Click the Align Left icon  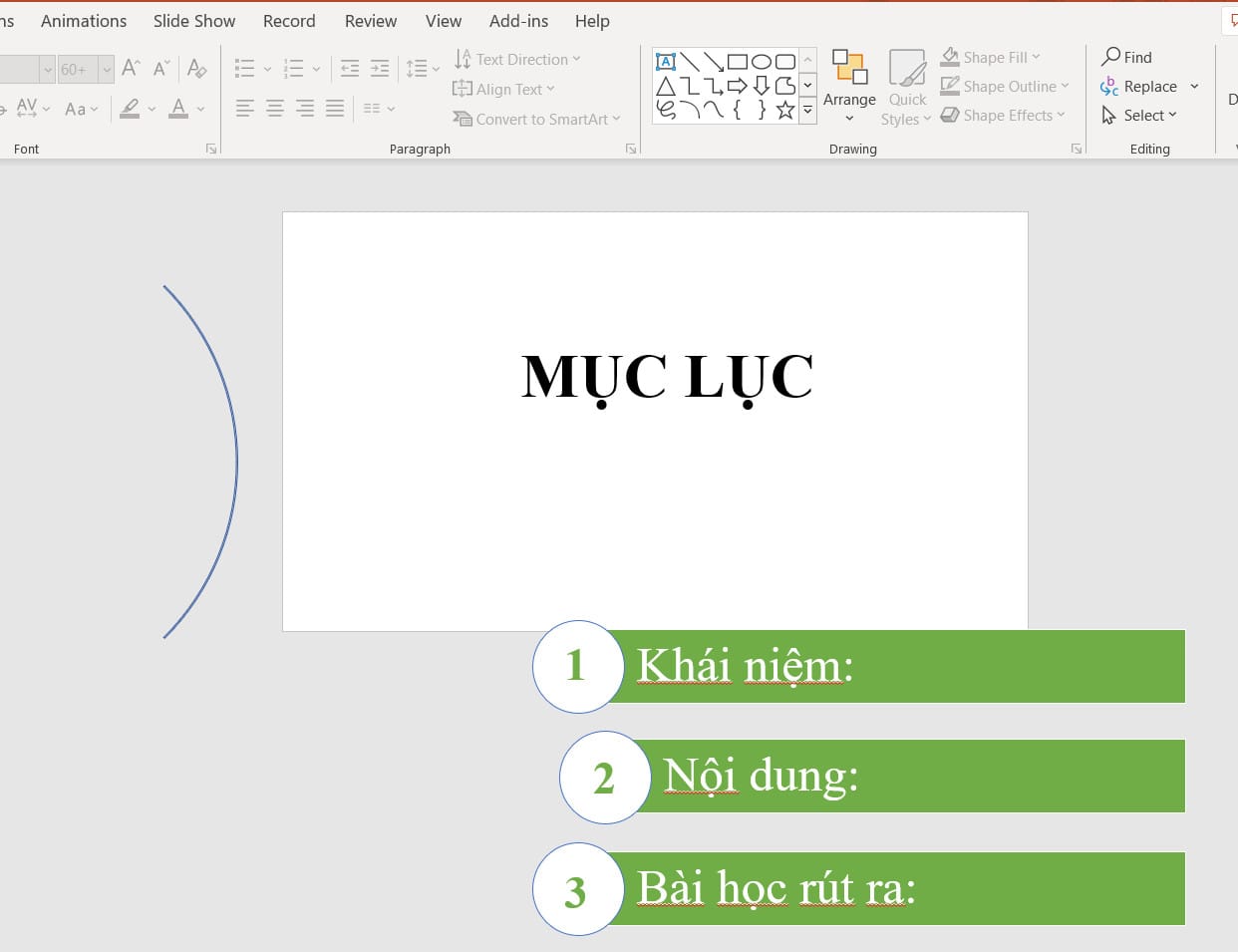(245, 109)
